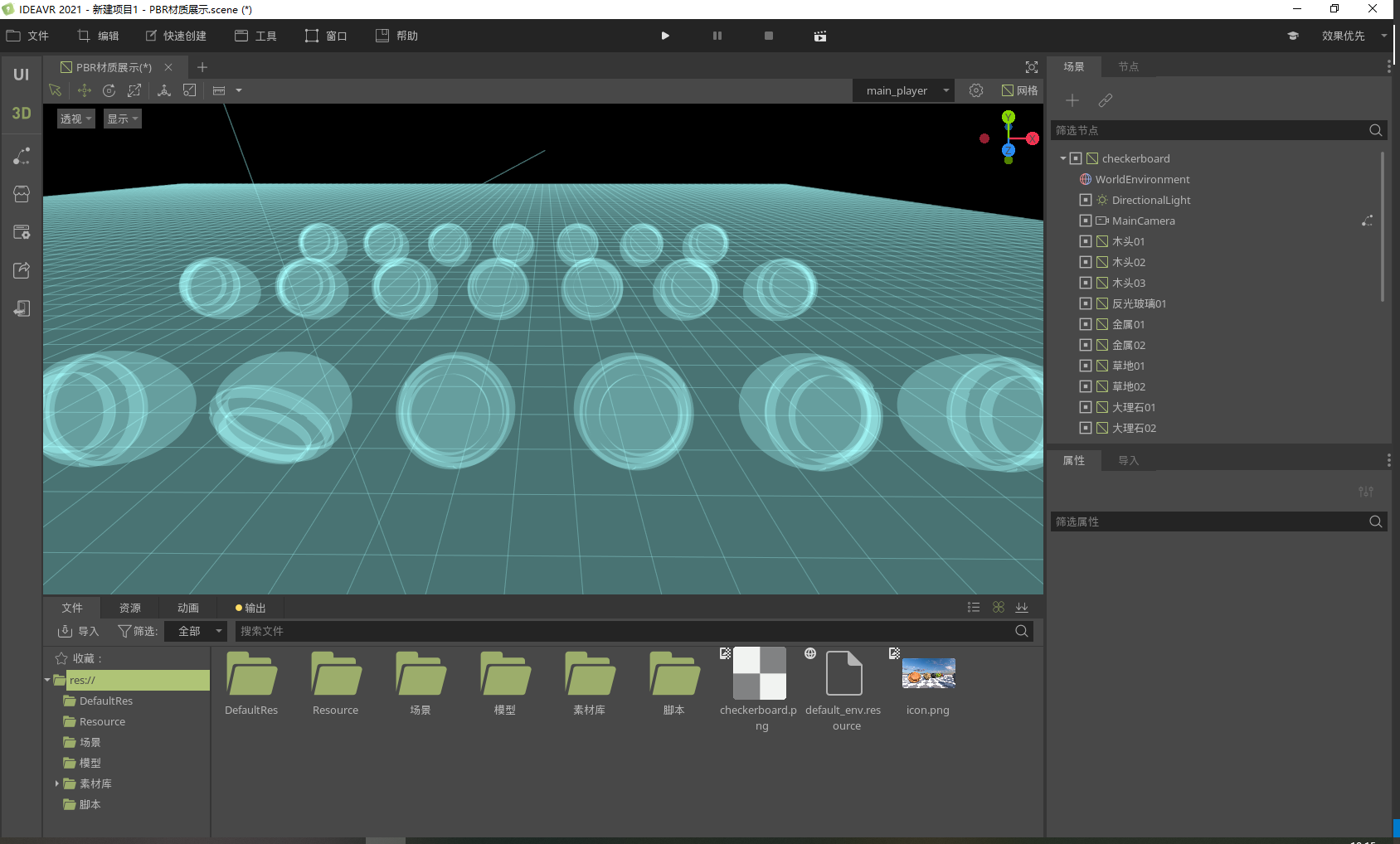Screen dimensions: 1400x844
Task: Click the 导入 import button
Action: 78,631
